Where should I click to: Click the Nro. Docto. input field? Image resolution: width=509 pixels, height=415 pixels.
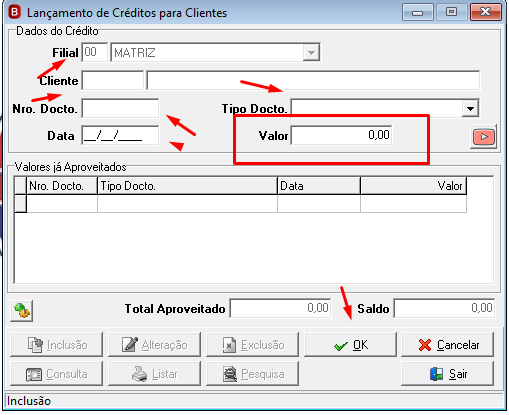click(x=120, y=108)
